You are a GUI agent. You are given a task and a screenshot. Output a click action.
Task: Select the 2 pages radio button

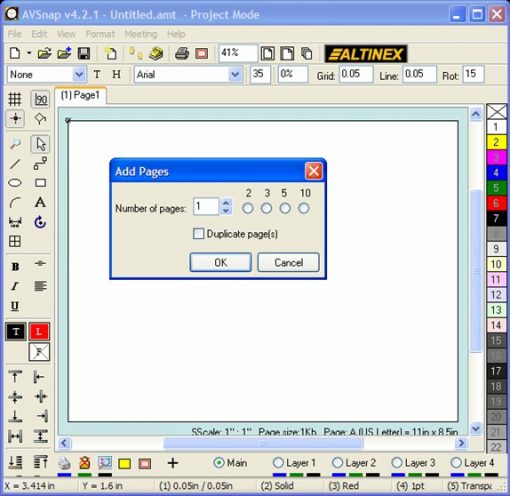(248, 209)
